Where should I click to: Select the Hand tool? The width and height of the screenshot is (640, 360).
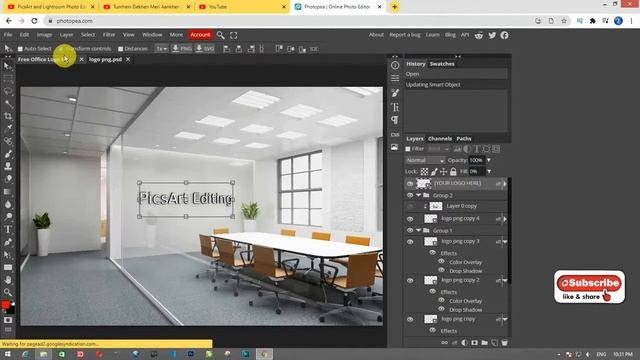[8, 280]
